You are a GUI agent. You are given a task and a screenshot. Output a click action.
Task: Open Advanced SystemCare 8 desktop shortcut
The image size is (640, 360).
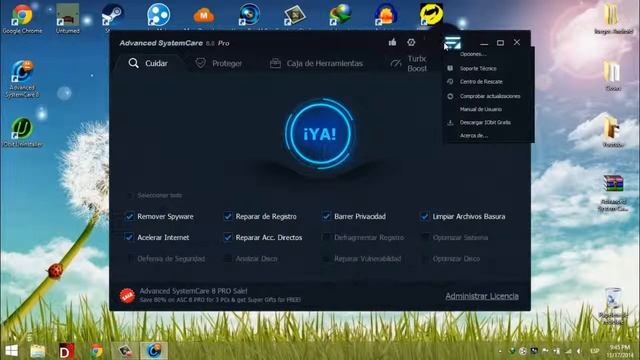tap(22, 79)
